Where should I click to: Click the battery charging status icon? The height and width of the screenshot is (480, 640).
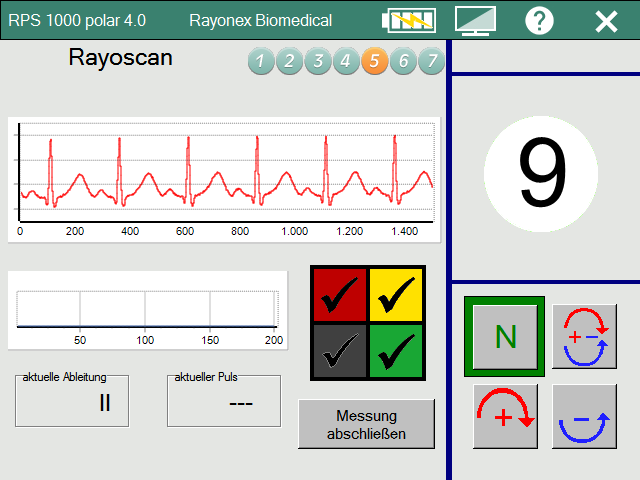click(408, 20)
